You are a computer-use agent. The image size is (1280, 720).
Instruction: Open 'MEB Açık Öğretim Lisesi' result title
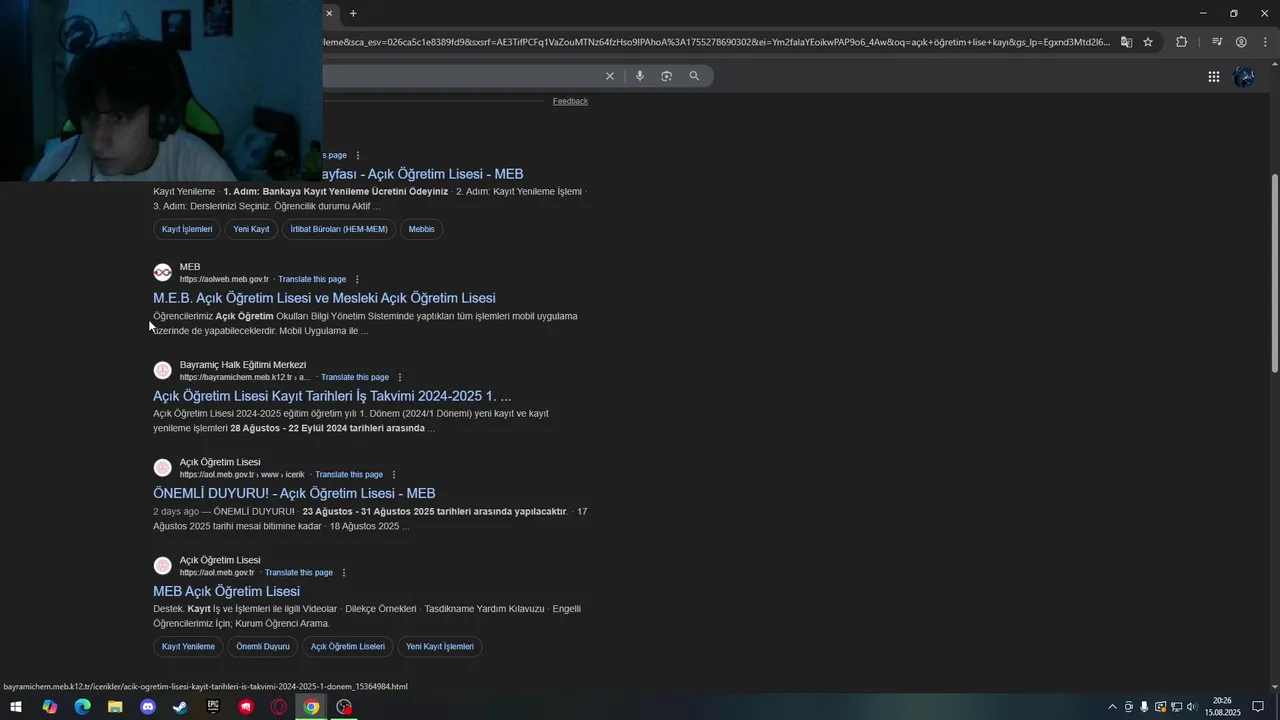click(226, 591)
